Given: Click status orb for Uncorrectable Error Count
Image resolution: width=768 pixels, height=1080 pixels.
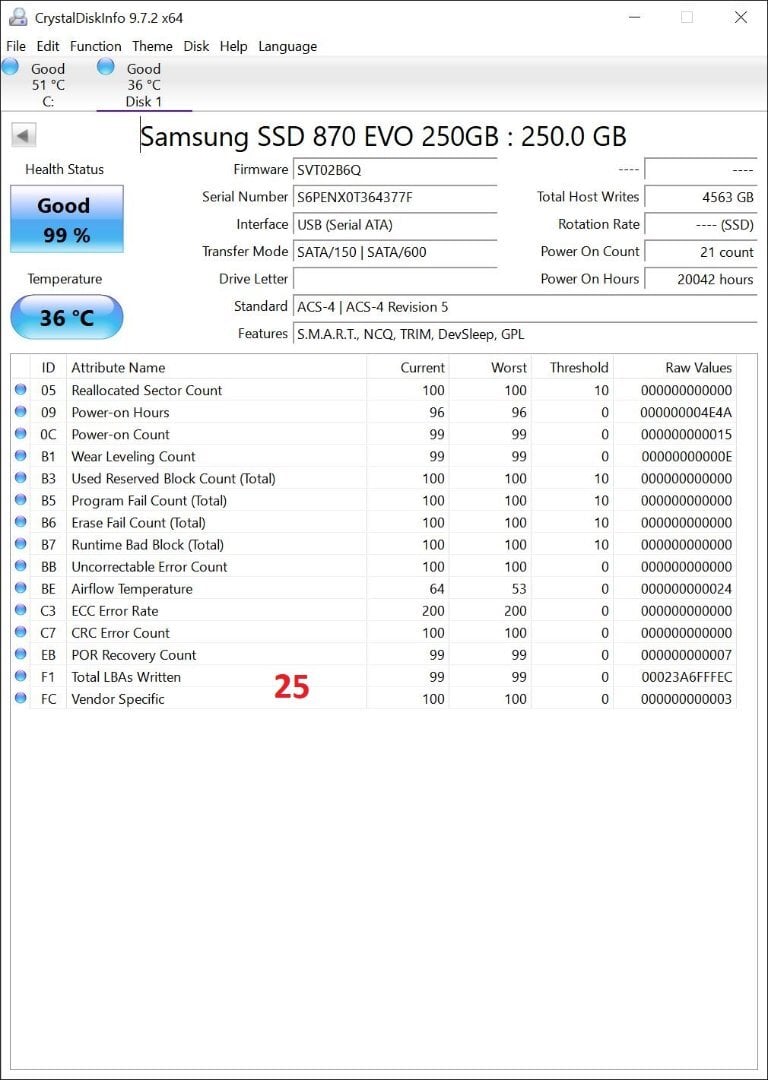Looking at the screenshot, I should click(21, 566).
